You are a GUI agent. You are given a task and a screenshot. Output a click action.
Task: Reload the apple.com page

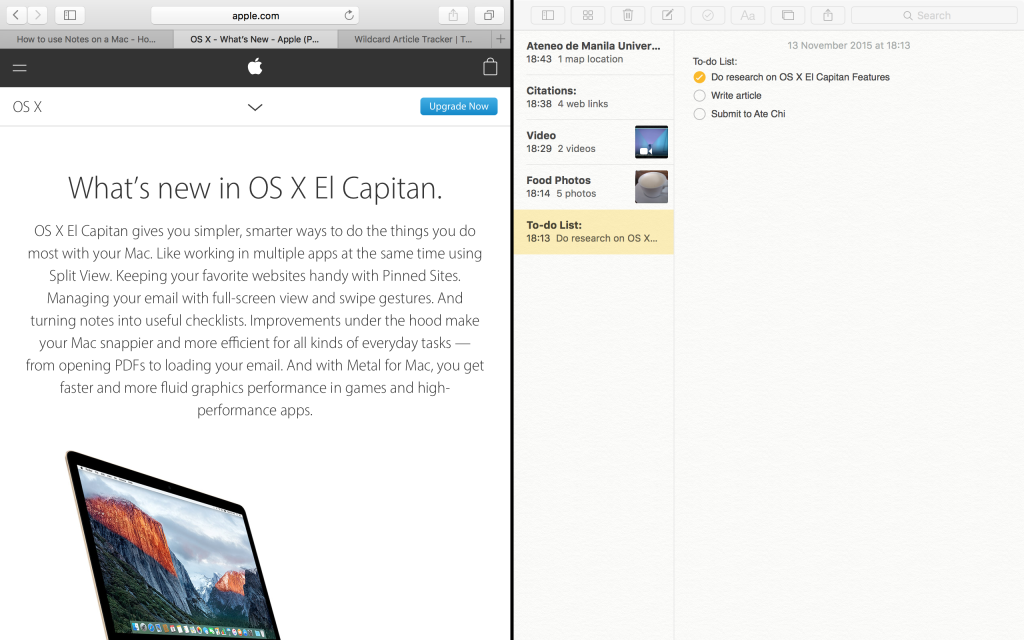[349, 15]
